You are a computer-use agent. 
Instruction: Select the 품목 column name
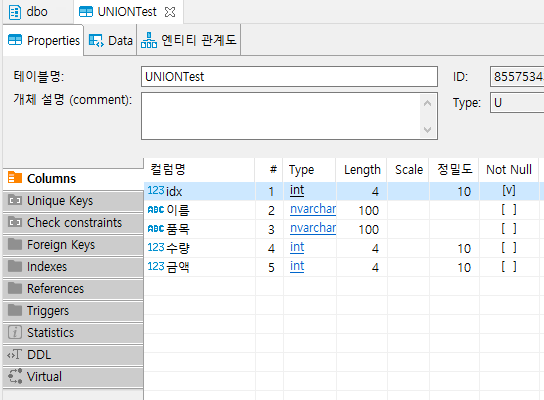(178, 229)
